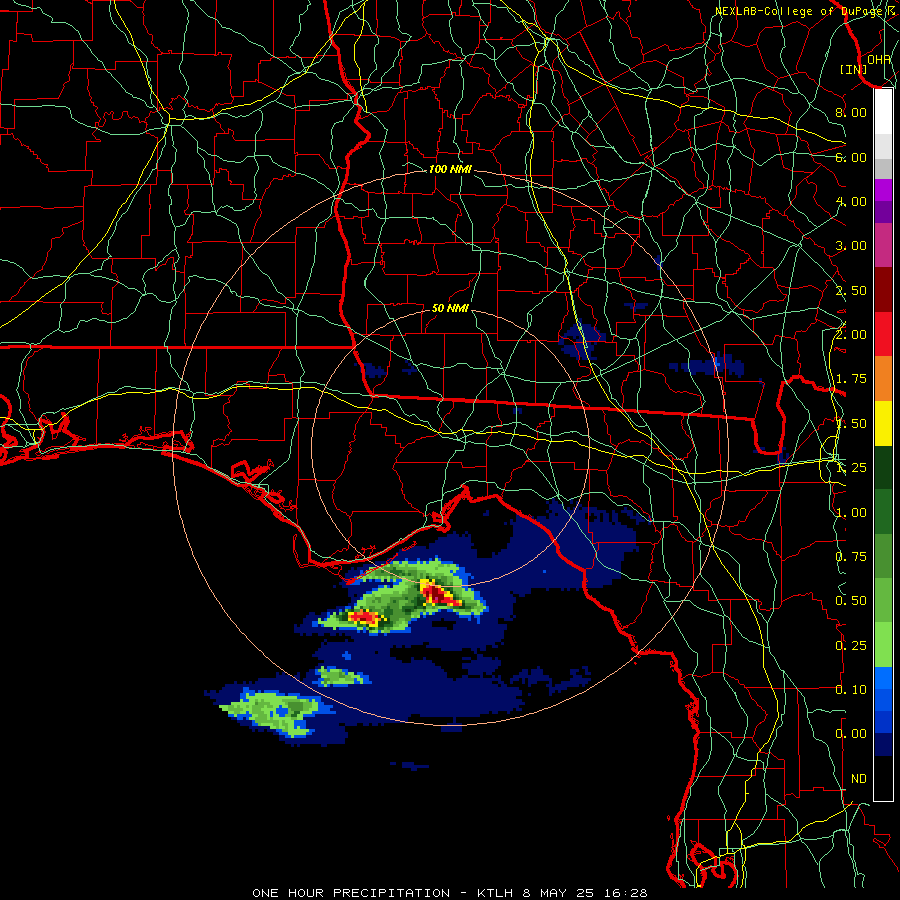Click the "1.50" legend value
This screenshot has width=900, height=900.
[x=851, y=424]
